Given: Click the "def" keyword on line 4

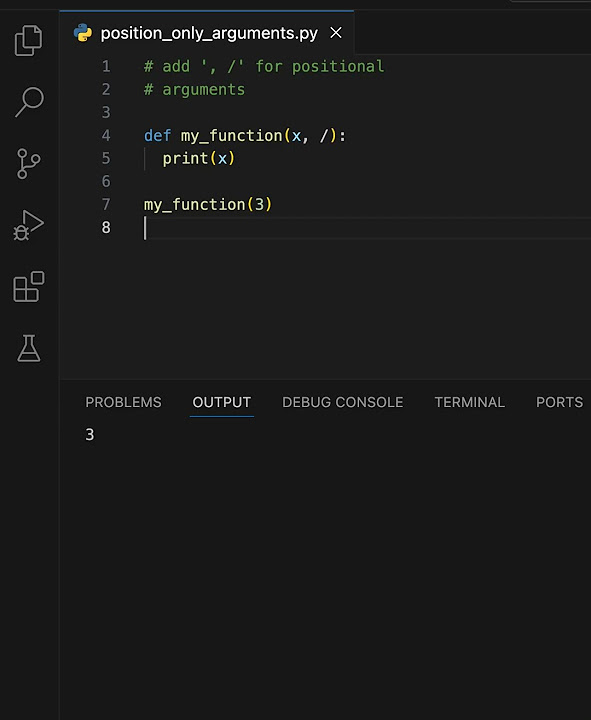Looking at the screenshot, I should tap(158, 135).
